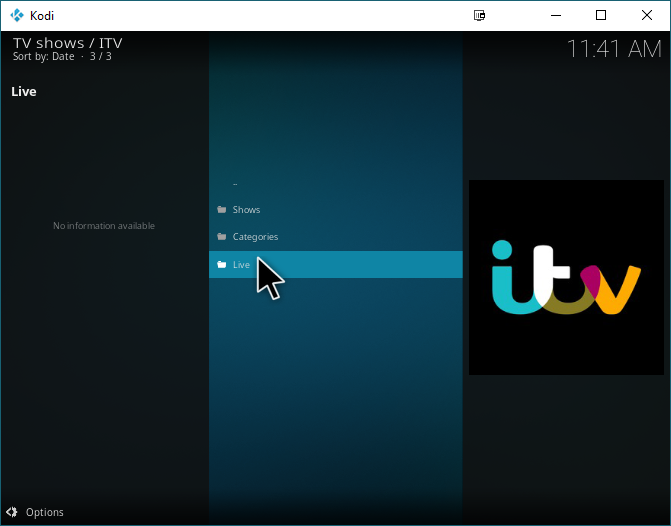
Task: Click the folder icon beside Live
Action: click(x=222, y=264)
